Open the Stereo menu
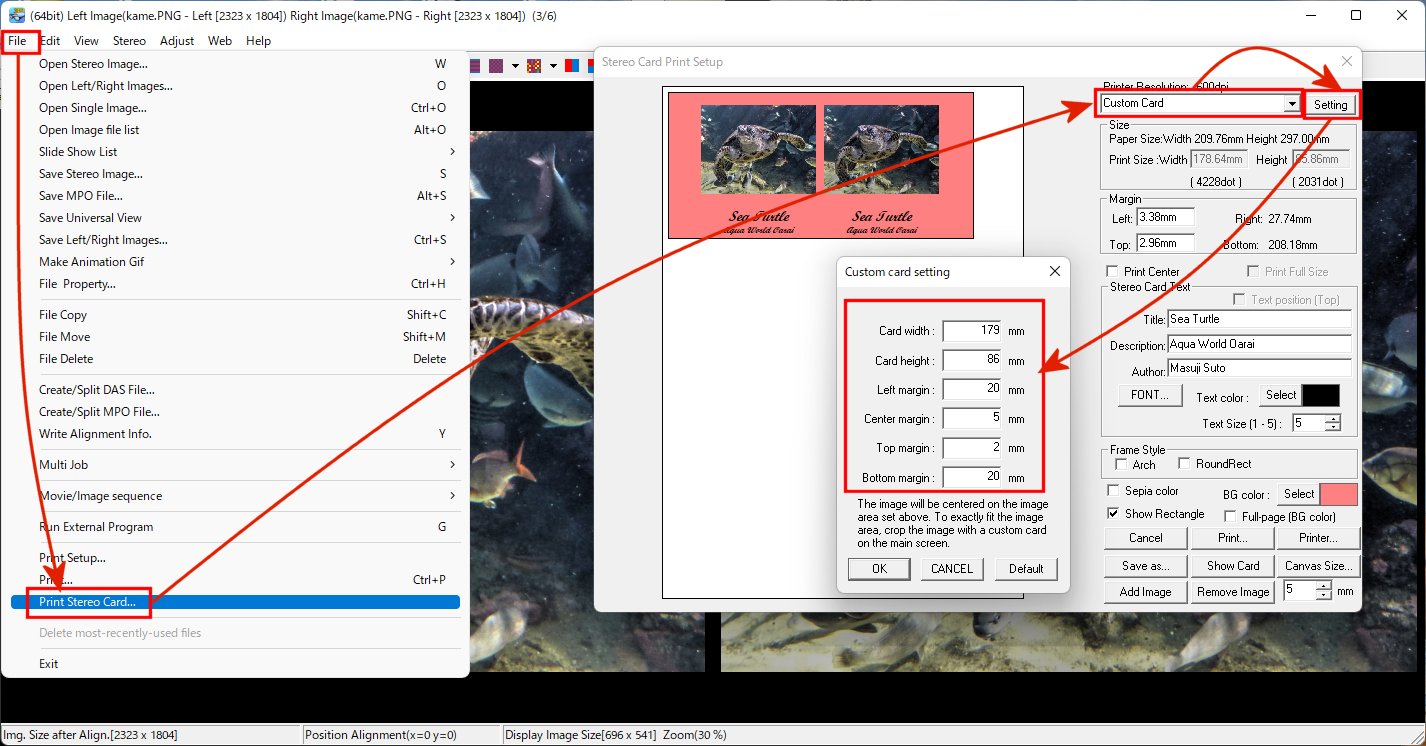This screenshot has width=1426, height=746. (x=129, y=41)
